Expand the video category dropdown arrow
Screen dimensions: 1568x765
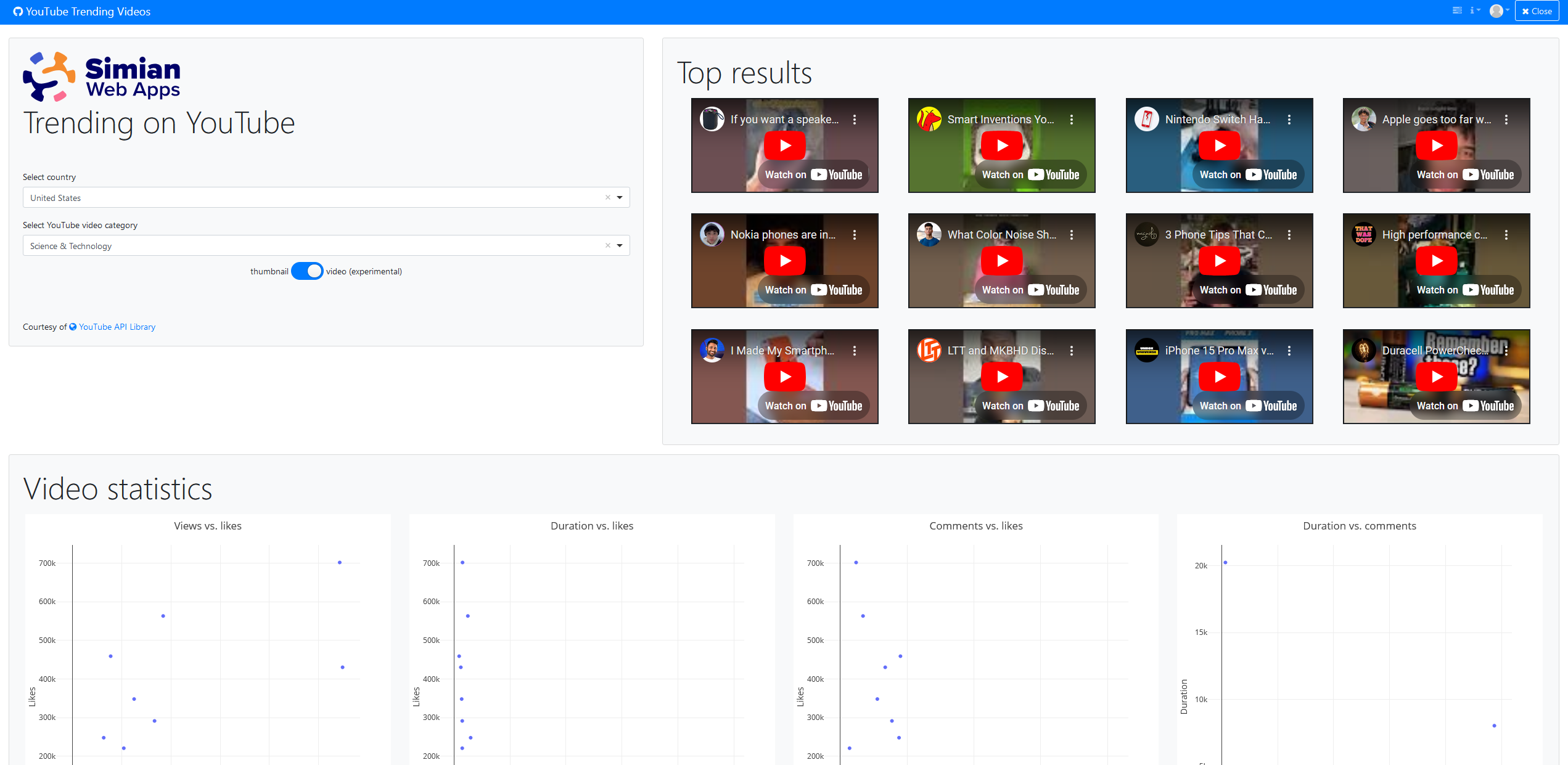coord(620,245)
